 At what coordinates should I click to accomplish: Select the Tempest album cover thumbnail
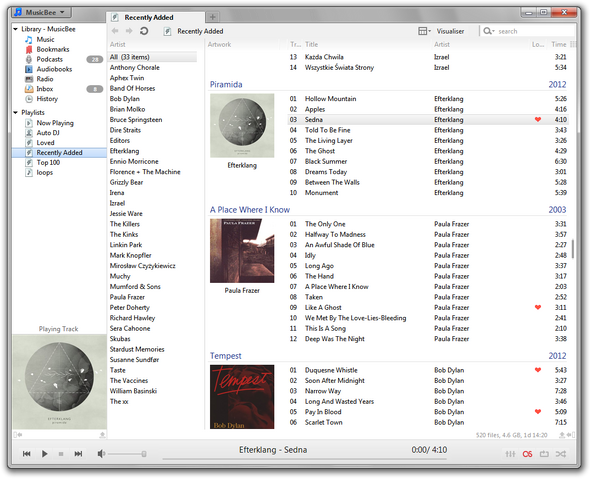(x=242, y=397)
